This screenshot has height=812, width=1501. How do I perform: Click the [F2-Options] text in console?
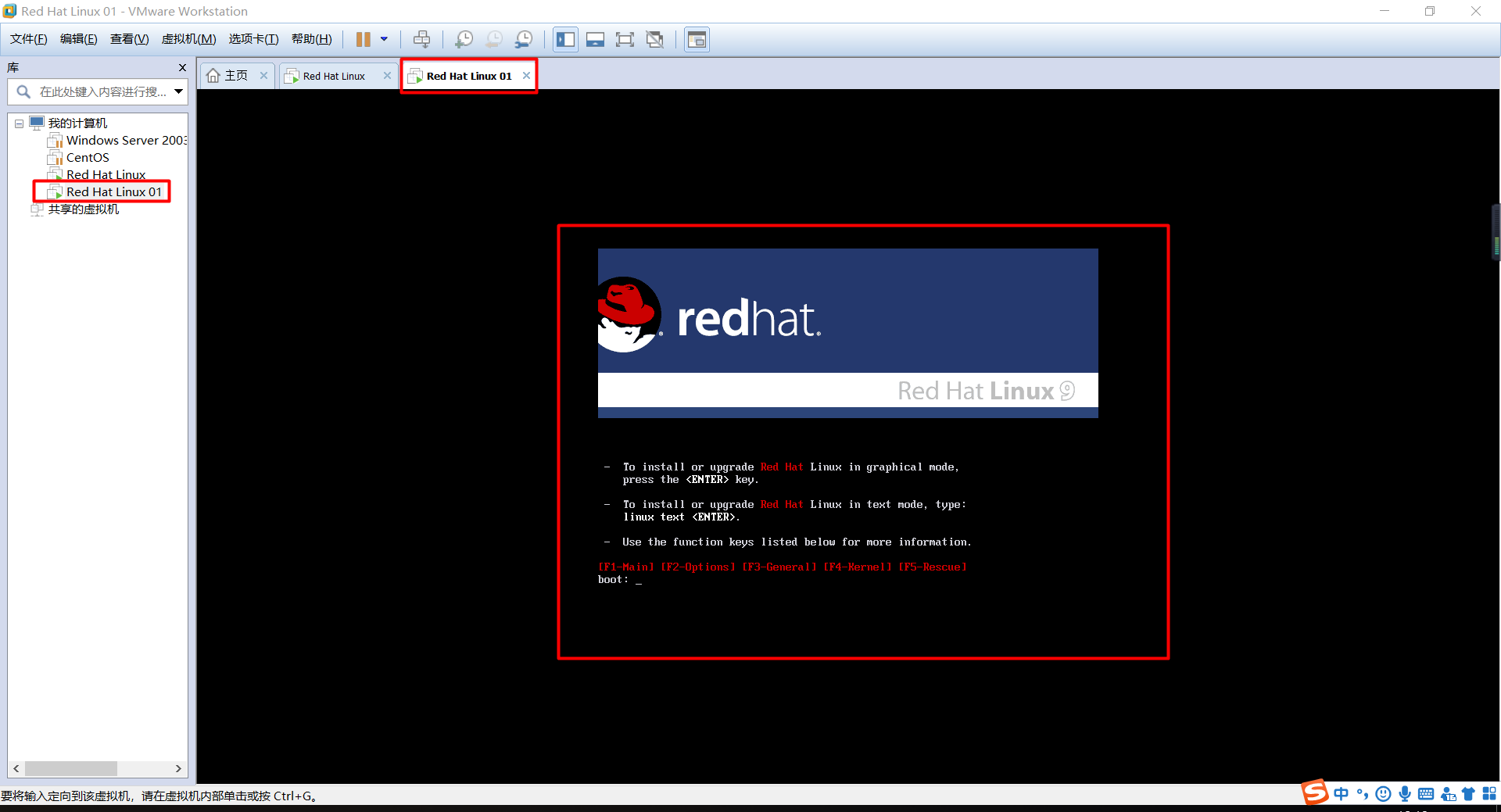[x=698, y=567]
